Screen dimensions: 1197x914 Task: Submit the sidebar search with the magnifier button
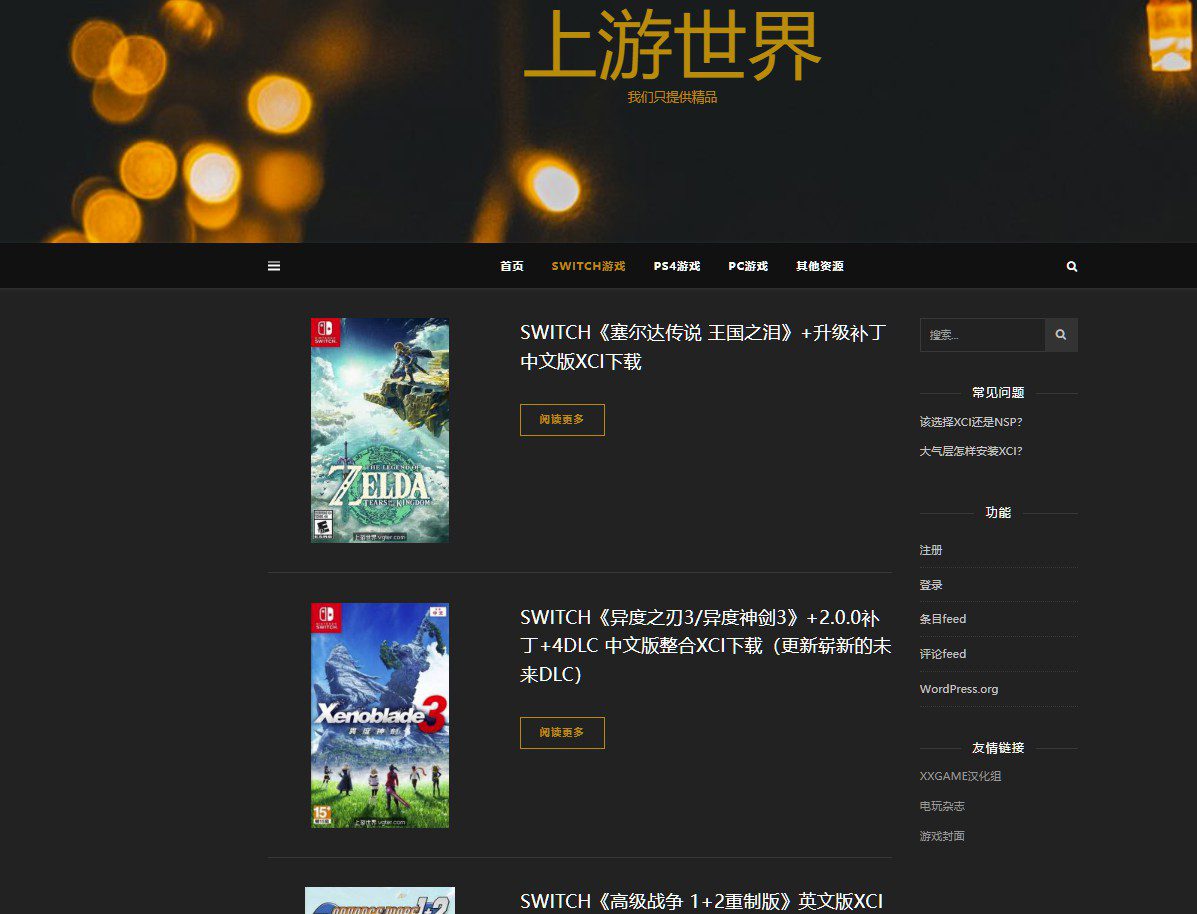pyautogui.click(x=1060, y=335)
